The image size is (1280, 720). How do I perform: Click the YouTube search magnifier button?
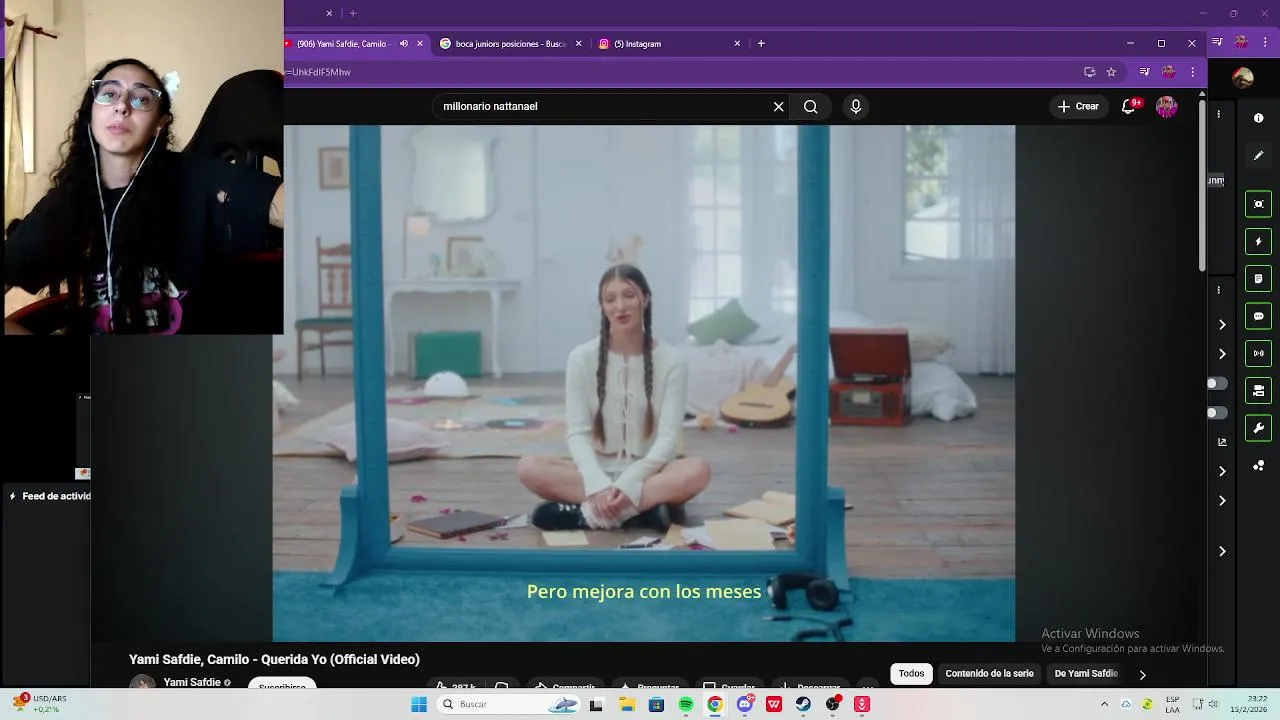[810, 106]
